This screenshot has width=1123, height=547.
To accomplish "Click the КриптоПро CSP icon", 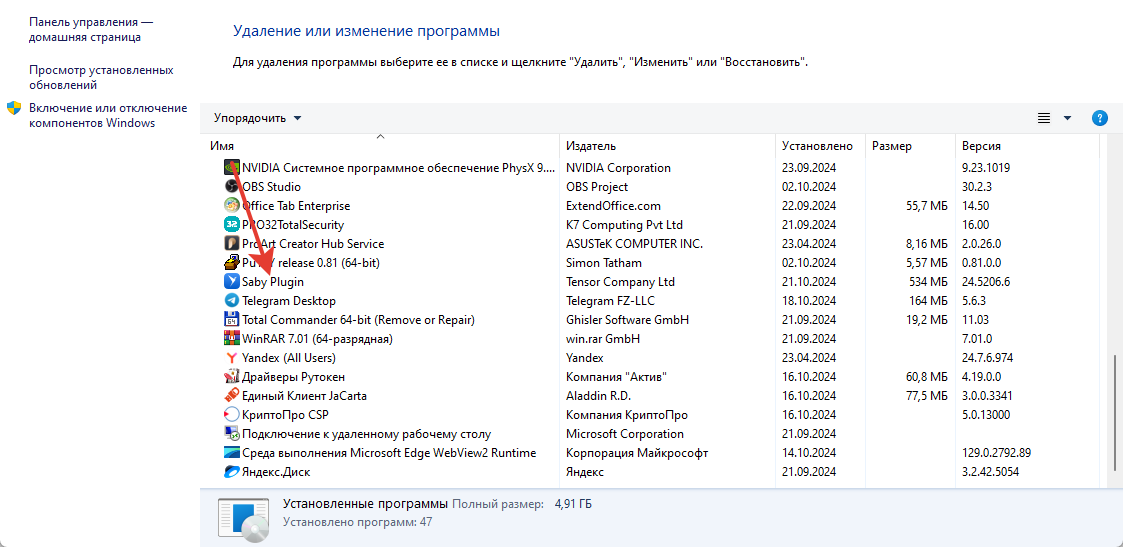I will [232, 415].
